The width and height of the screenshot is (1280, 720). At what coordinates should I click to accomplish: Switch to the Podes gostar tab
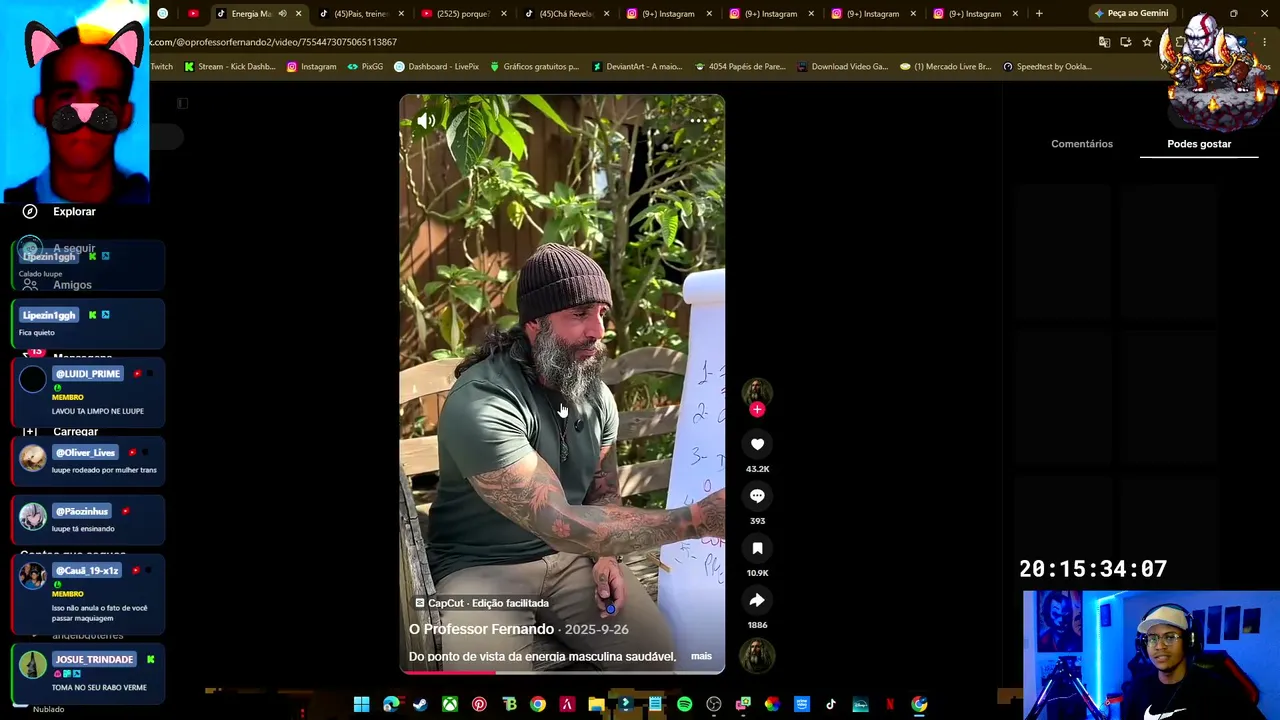(1199, 144)
